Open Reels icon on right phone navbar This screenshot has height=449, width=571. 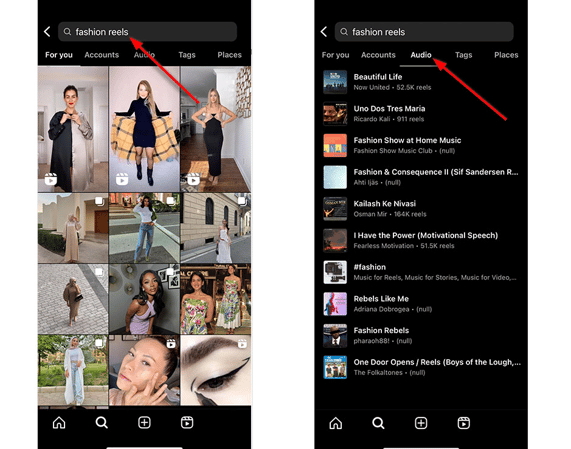(x=464, y=423)
